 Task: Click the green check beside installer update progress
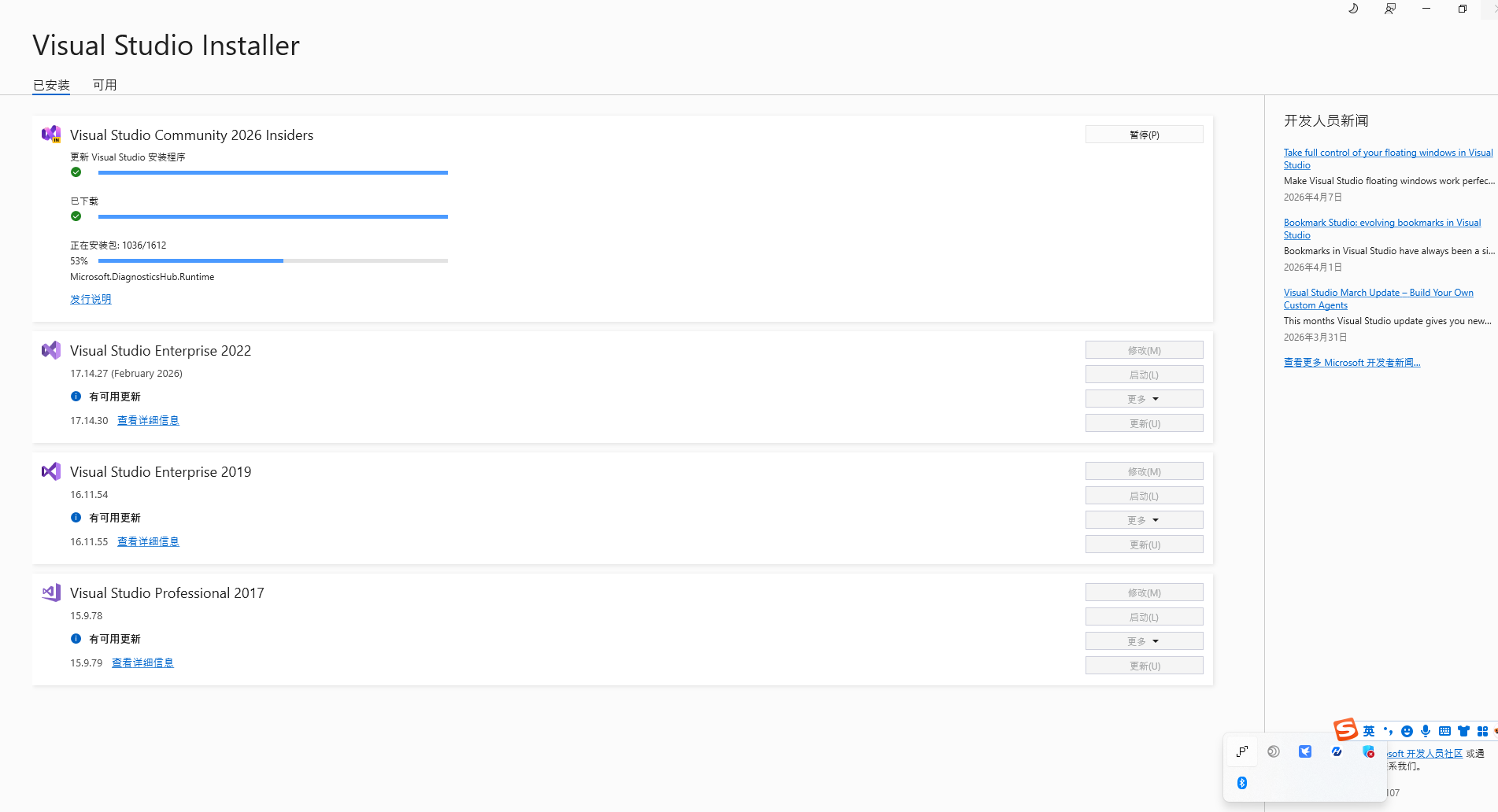[x=76, y=172]
